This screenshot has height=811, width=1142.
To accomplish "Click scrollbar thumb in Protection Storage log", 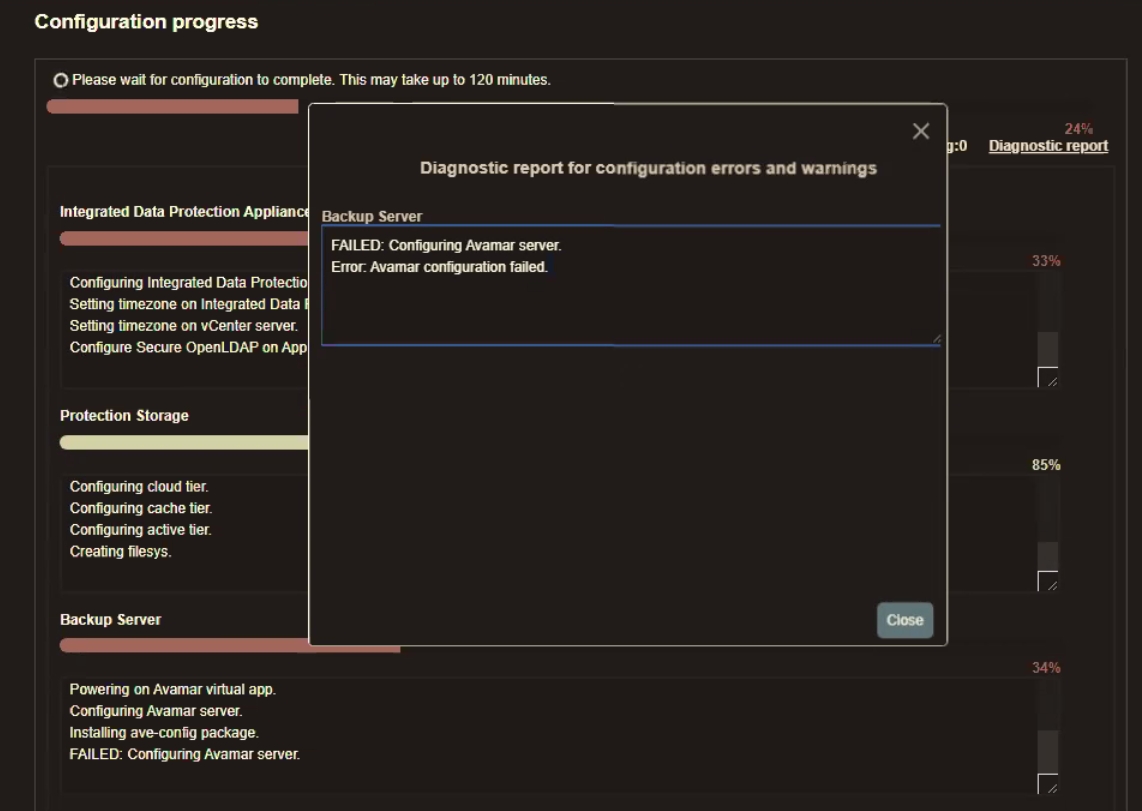I will click(1048, 556).
